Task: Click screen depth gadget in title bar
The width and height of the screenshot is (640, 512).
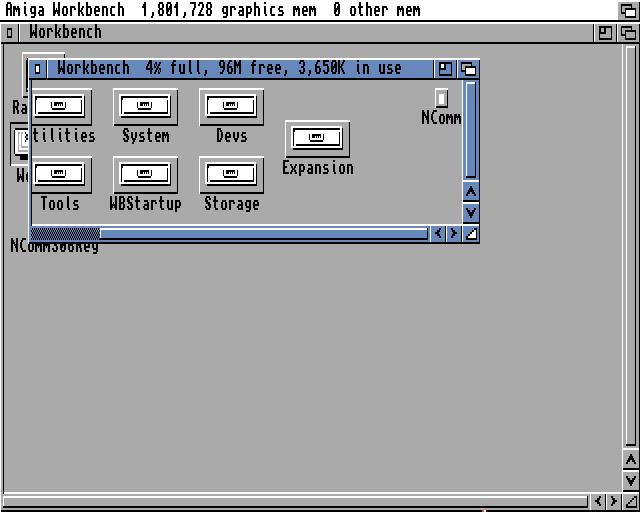Action: 628,10
